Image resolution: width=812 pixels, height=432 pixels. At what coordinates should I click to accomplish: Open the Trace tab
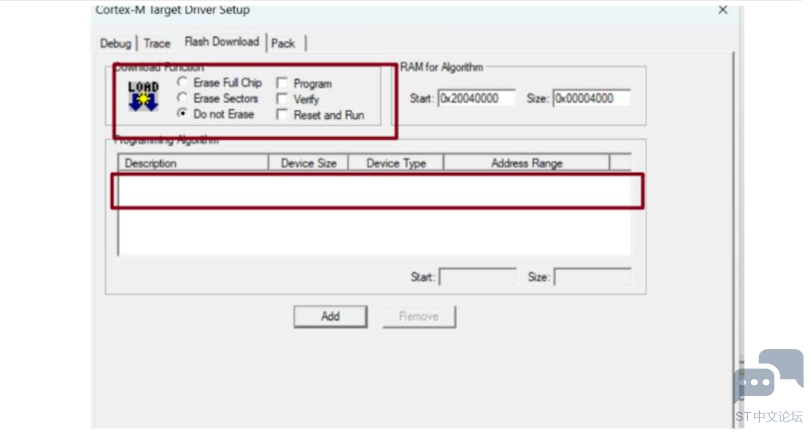(157, 44)
